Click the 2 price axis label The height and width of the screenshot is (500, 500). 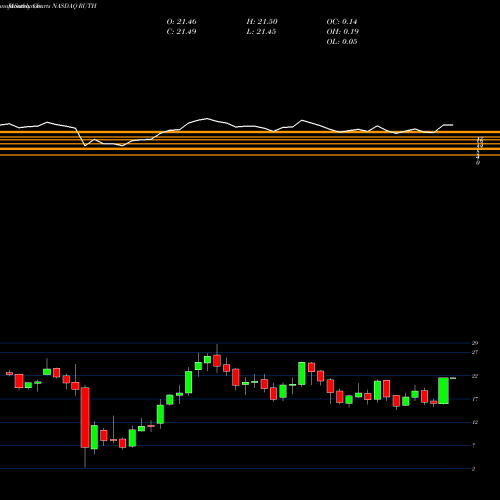[x=474, y=469]
